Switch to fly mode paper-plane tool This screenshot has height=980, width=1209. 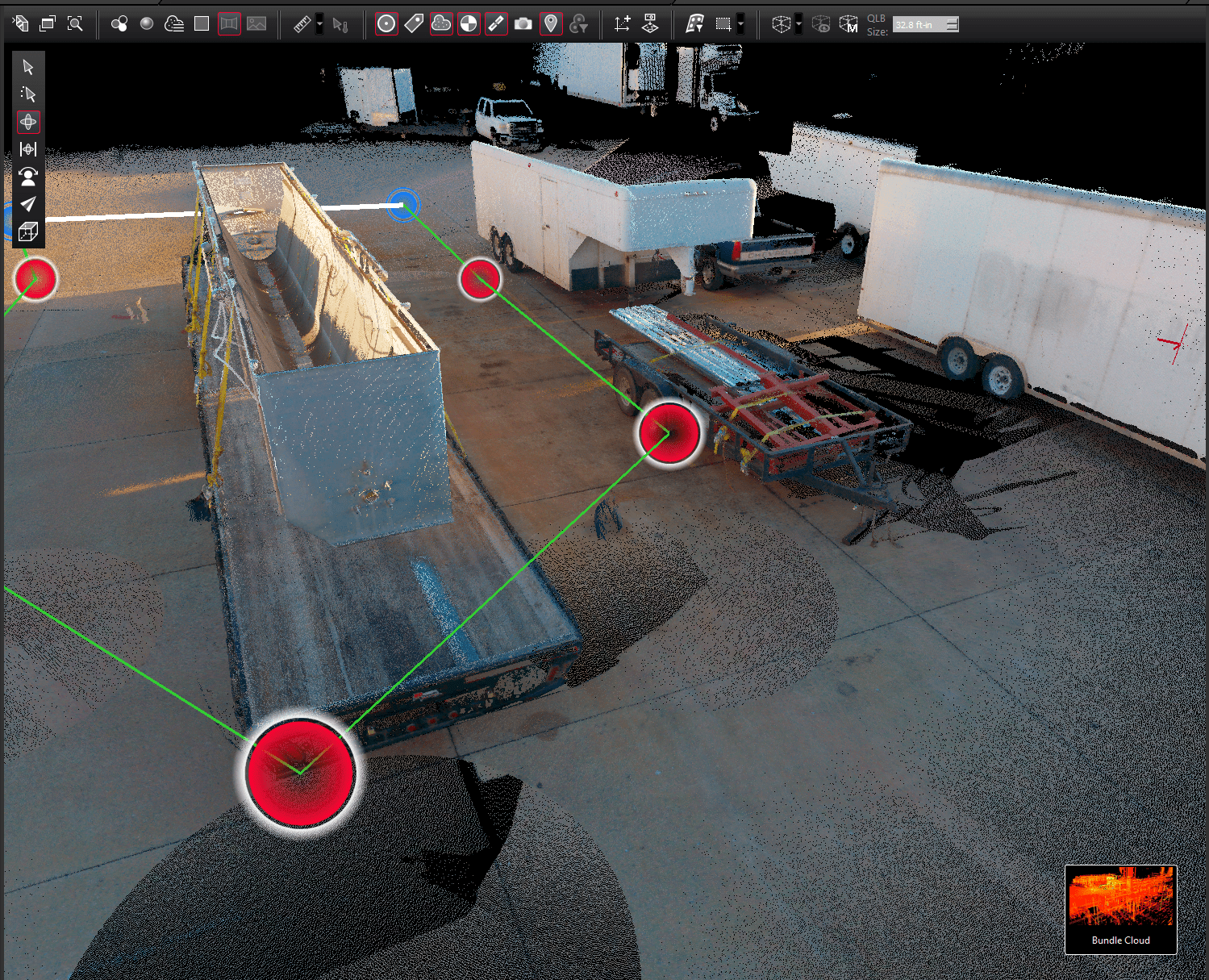tap(28, 204)
